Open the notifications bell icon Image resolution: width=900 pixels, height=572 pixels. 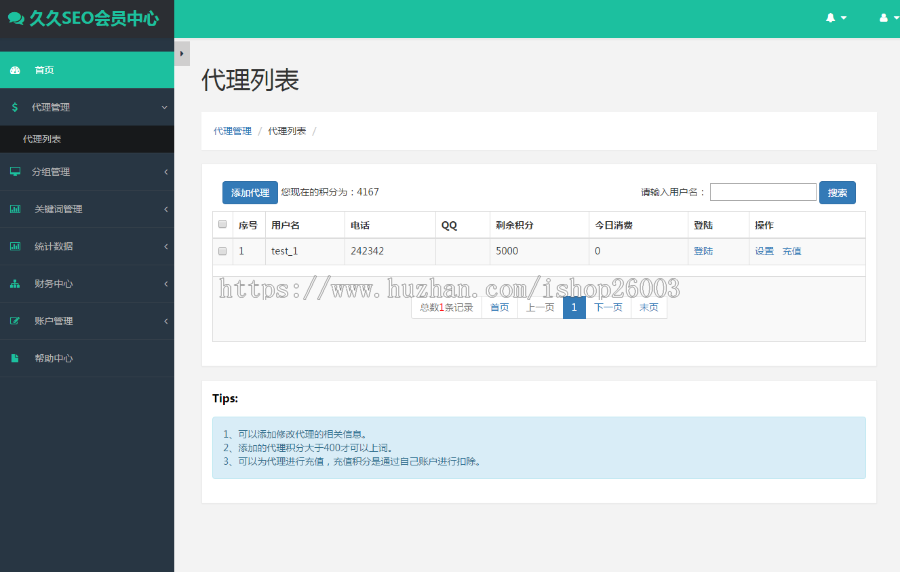(830, 18)
